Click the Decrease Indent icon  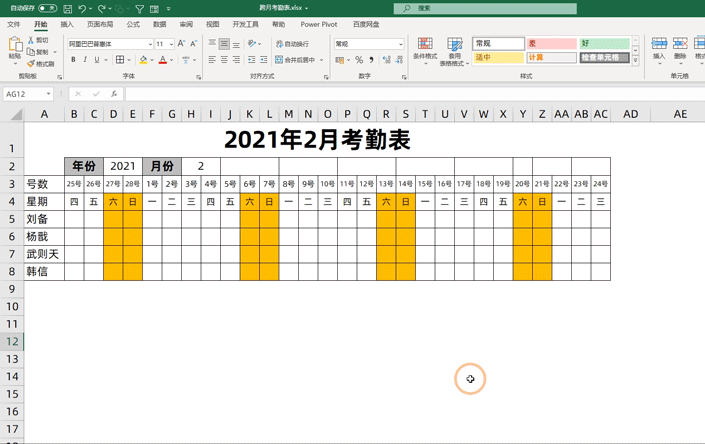tap(251, 59)
